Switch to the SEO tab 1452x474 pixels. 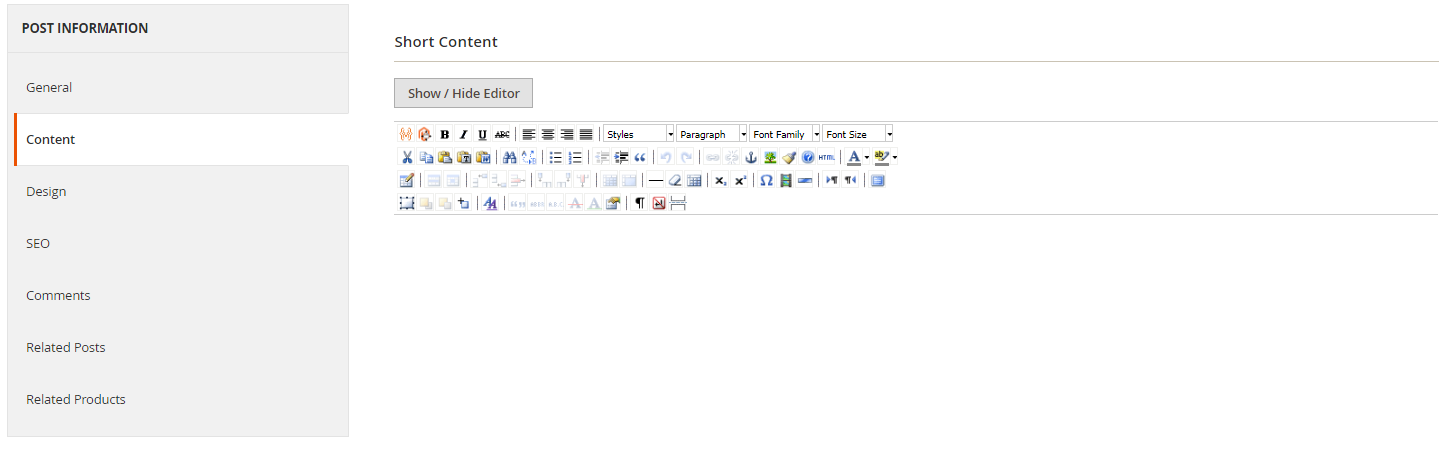click(38, 243)
